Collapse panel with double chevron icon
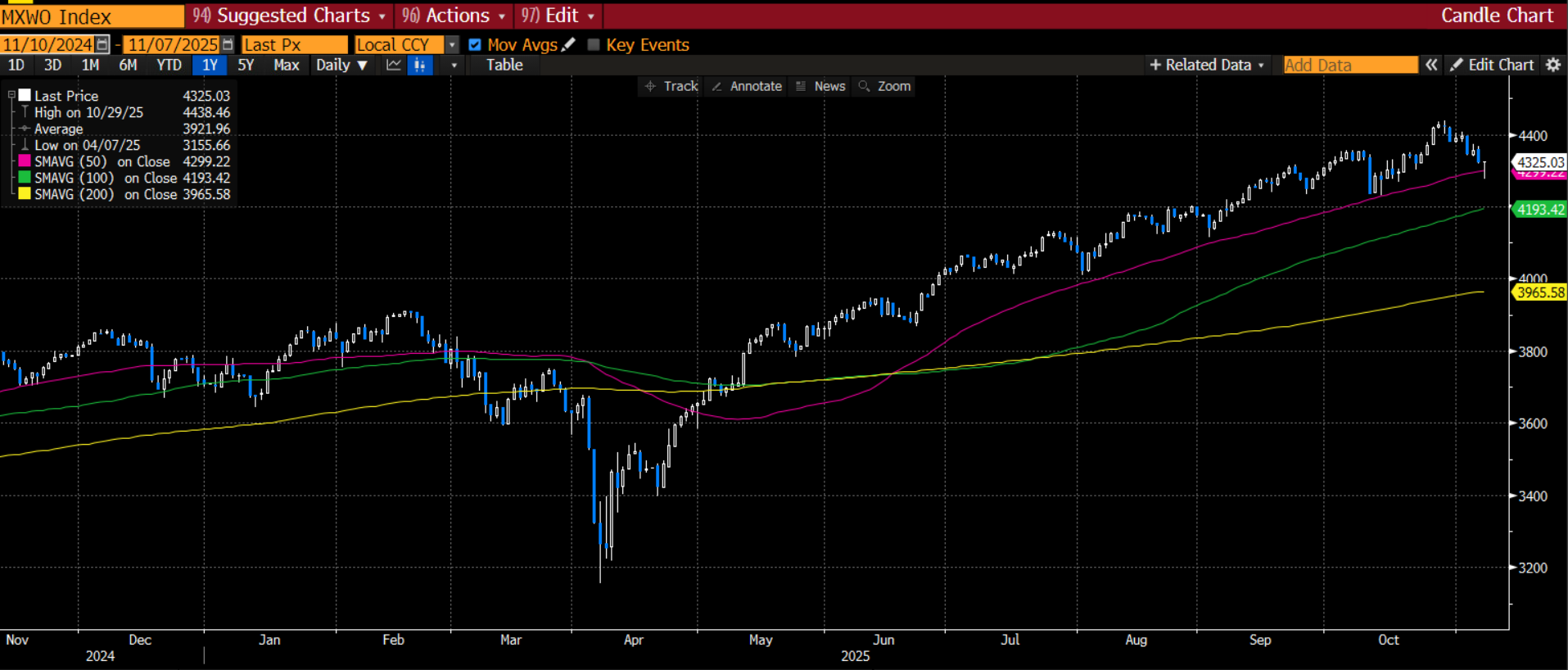The image size is (1568, 670). [1431, 65]
